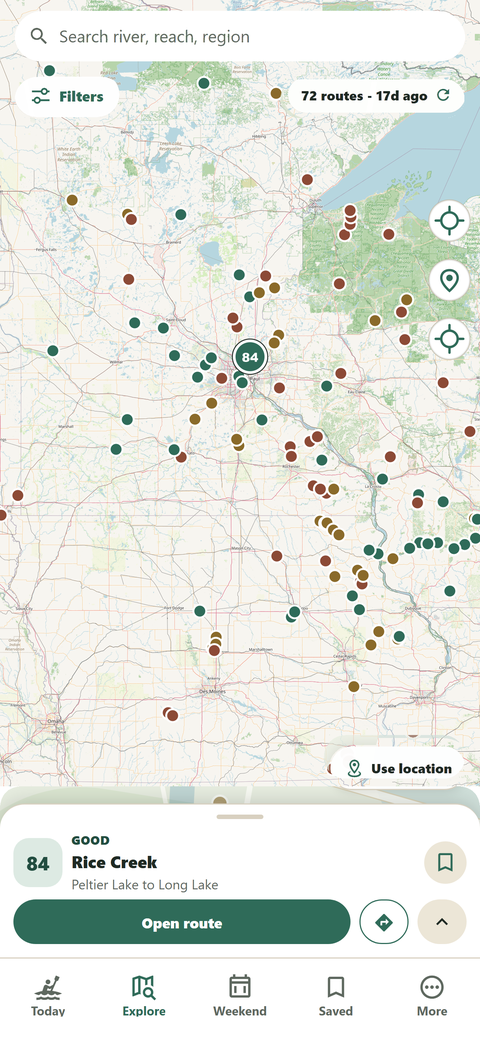Select the red marker north of Duluth
Image resolution: width=480 pixels, height=1040 pixels.
pos(307,180)
